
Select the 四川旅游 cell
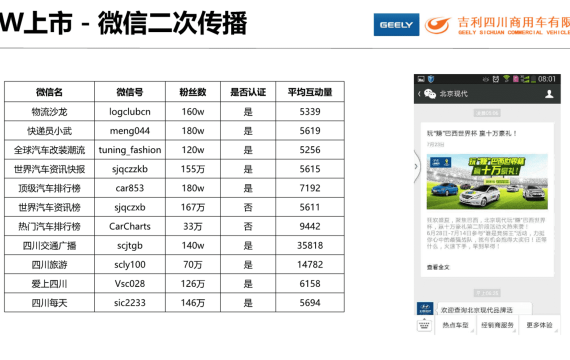click(49, 265)
